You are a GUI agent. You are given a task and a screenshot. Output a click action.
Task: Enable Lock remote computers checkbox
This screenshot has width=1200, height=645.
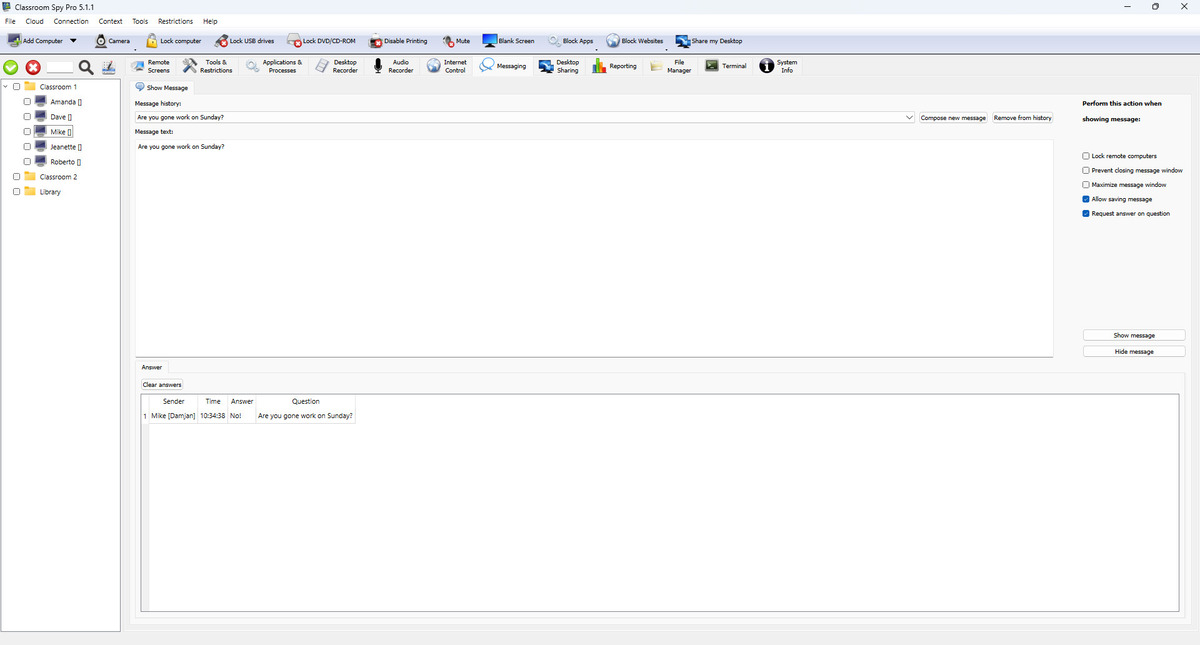pyautogui.click(x=1086, y=156)
